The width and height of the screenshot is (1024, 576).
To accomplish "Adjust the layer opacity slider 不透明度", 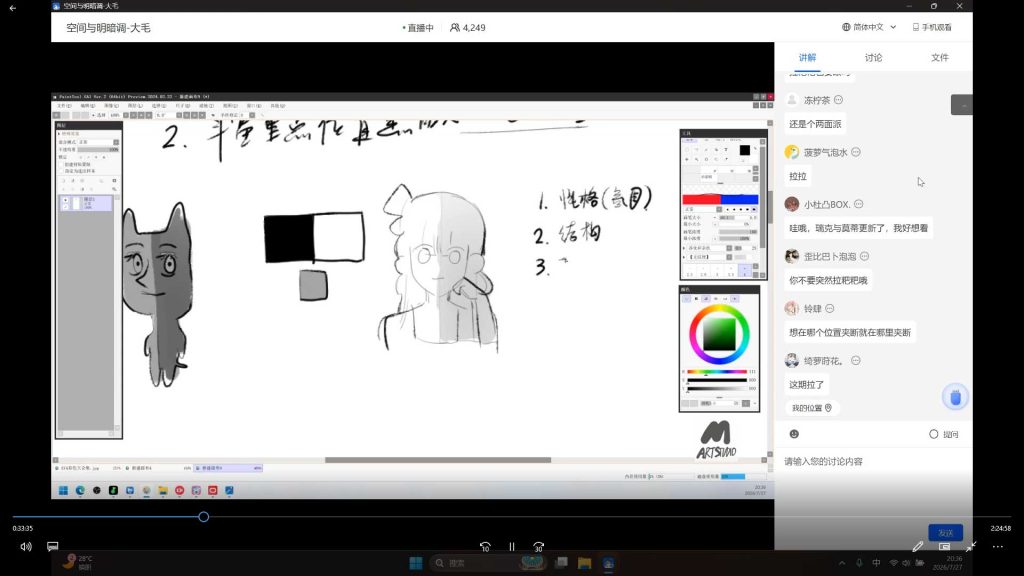I will (98, 150).
